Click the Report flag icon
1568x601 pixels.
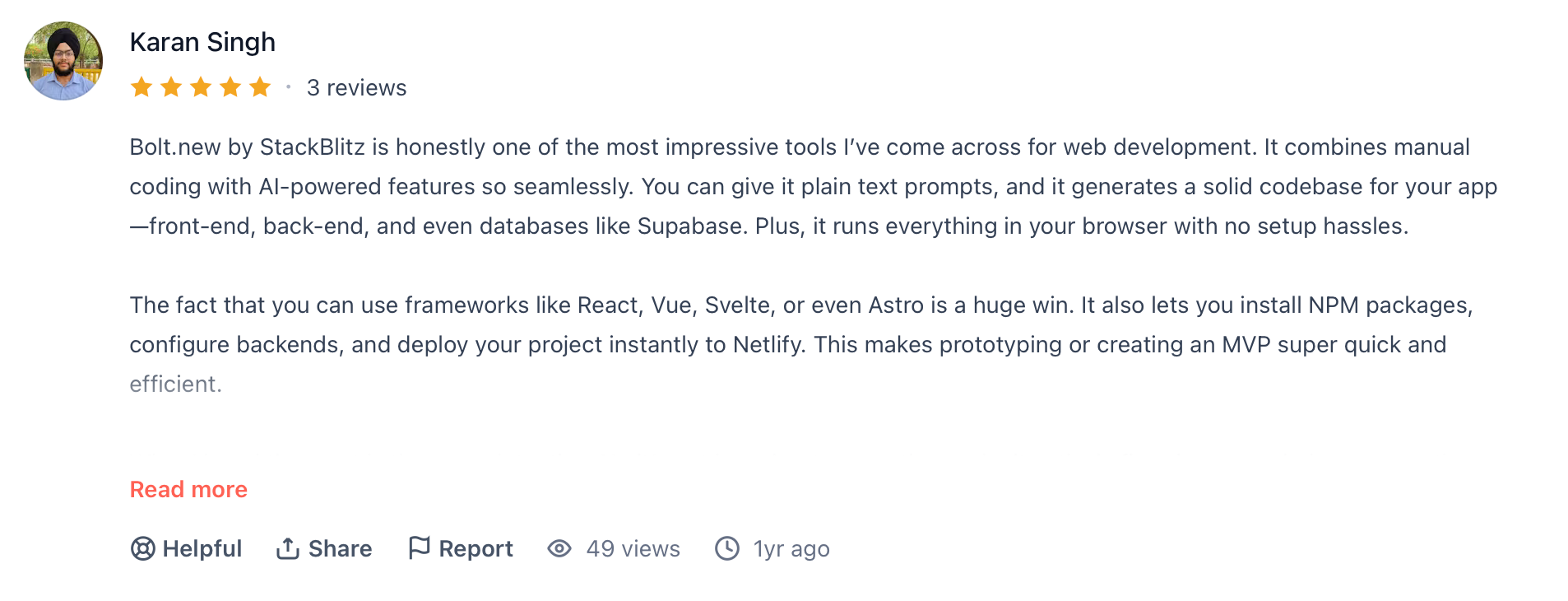(x=419, y=547)
